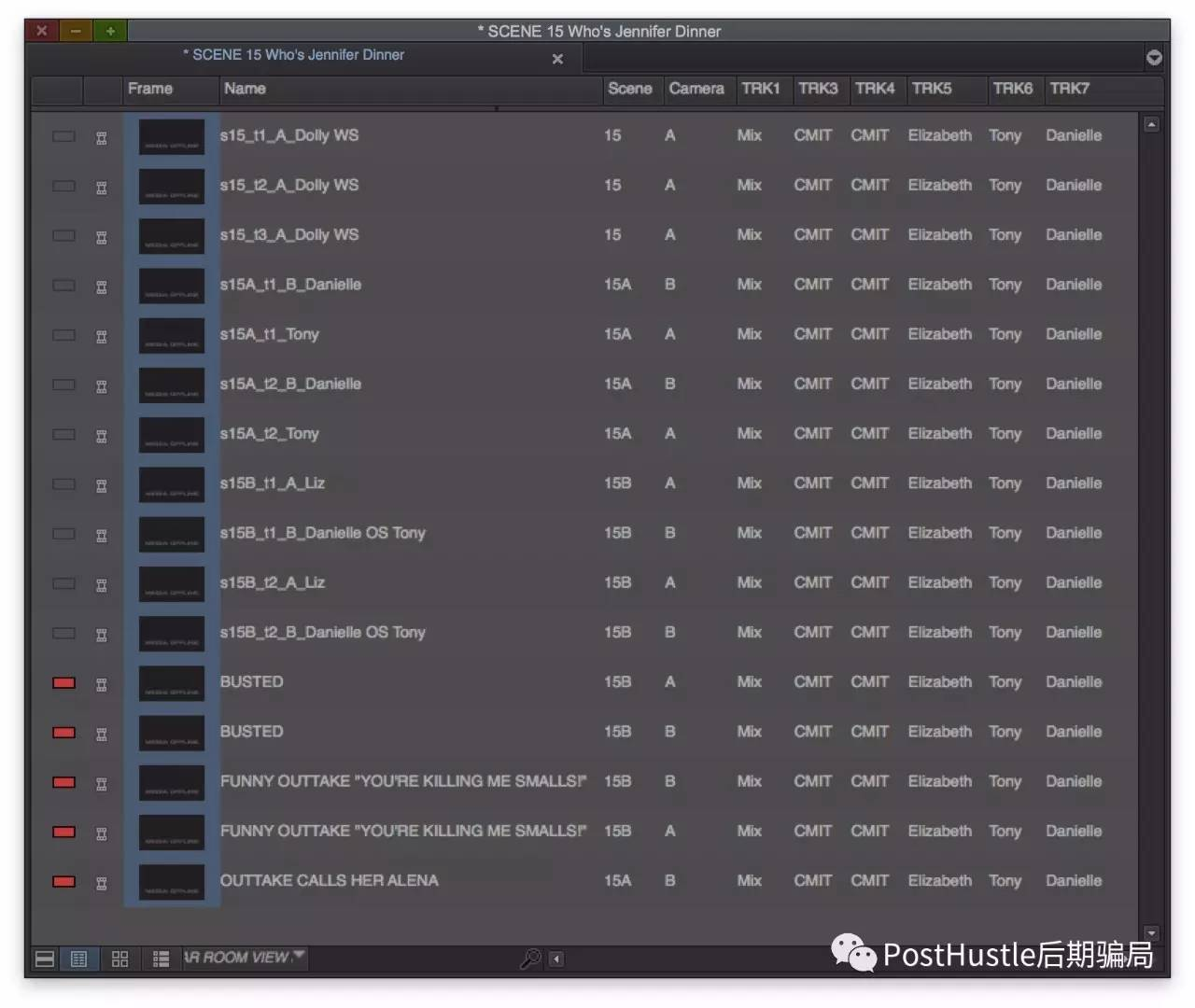Click TRK6 Tony cell for s15B_t1_A_Liz
Screen dimensions: 1195x1008
pos(1005,483)
